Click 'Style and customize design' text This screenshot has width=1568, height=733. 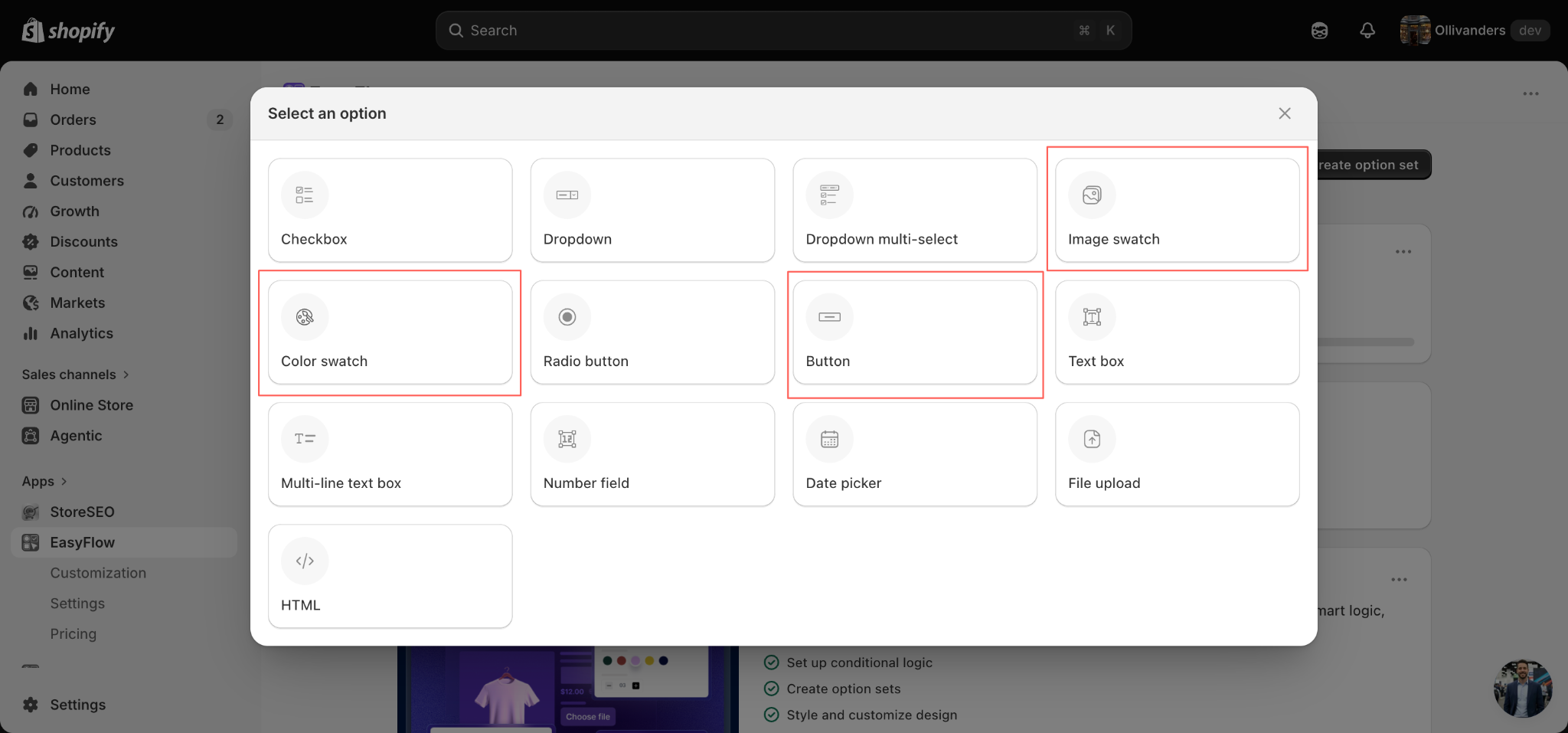[x=872, y=715]
